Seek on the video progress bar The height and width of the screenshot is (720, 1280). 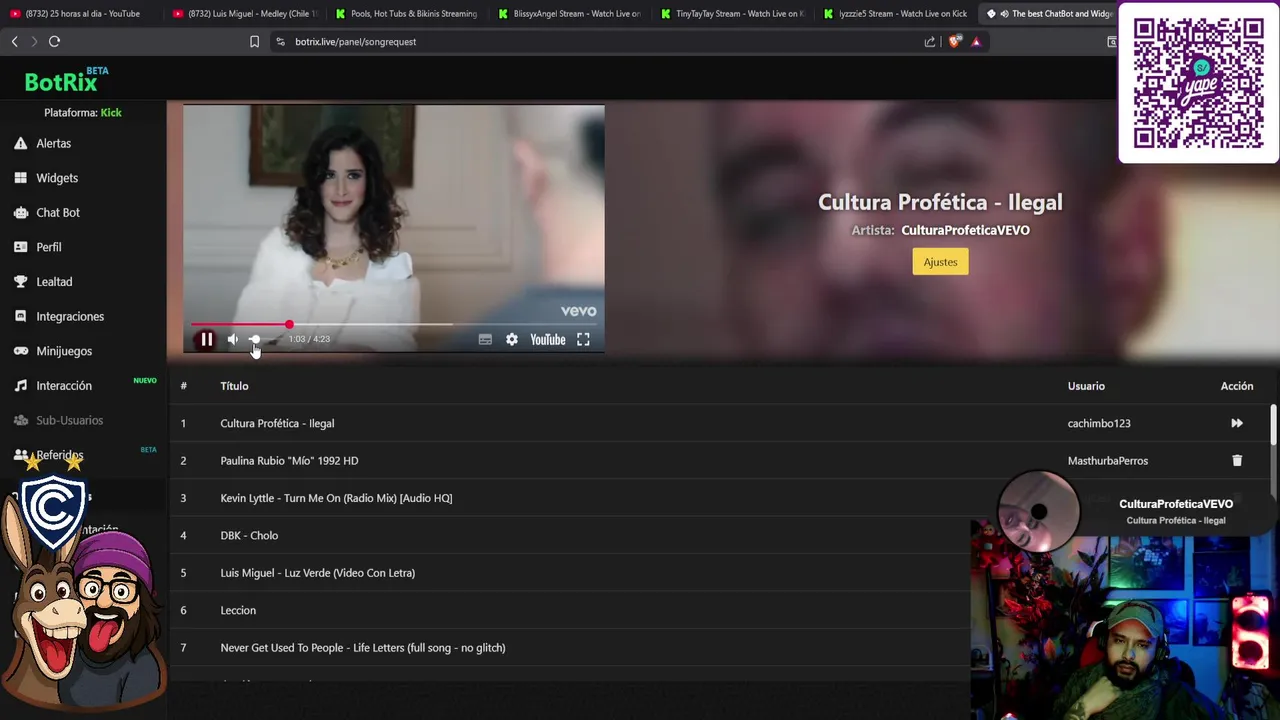(x=394, y=324)
